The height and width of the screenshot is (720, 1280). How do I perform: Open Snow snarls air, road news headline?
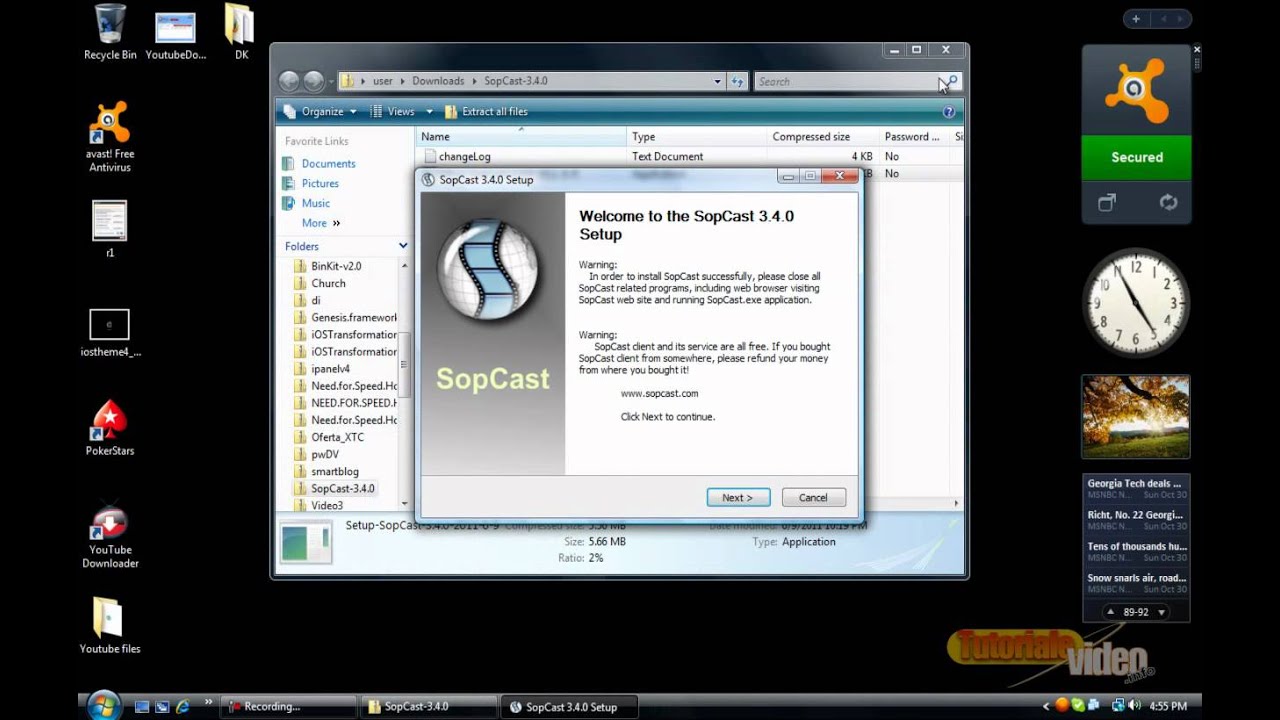pos(1136,578)
